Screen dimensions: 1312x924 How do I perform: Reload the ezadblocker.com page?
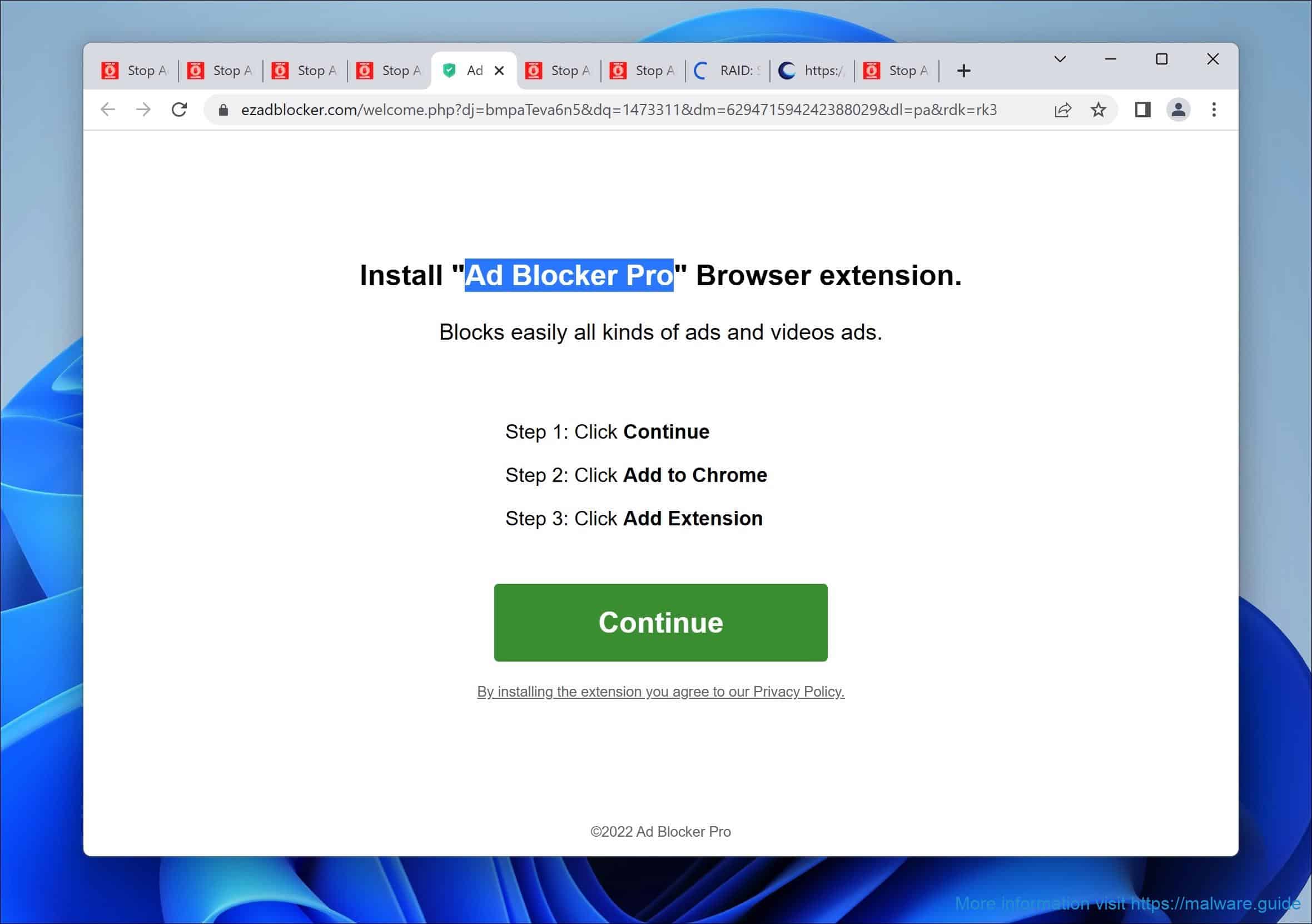point(180,109)
